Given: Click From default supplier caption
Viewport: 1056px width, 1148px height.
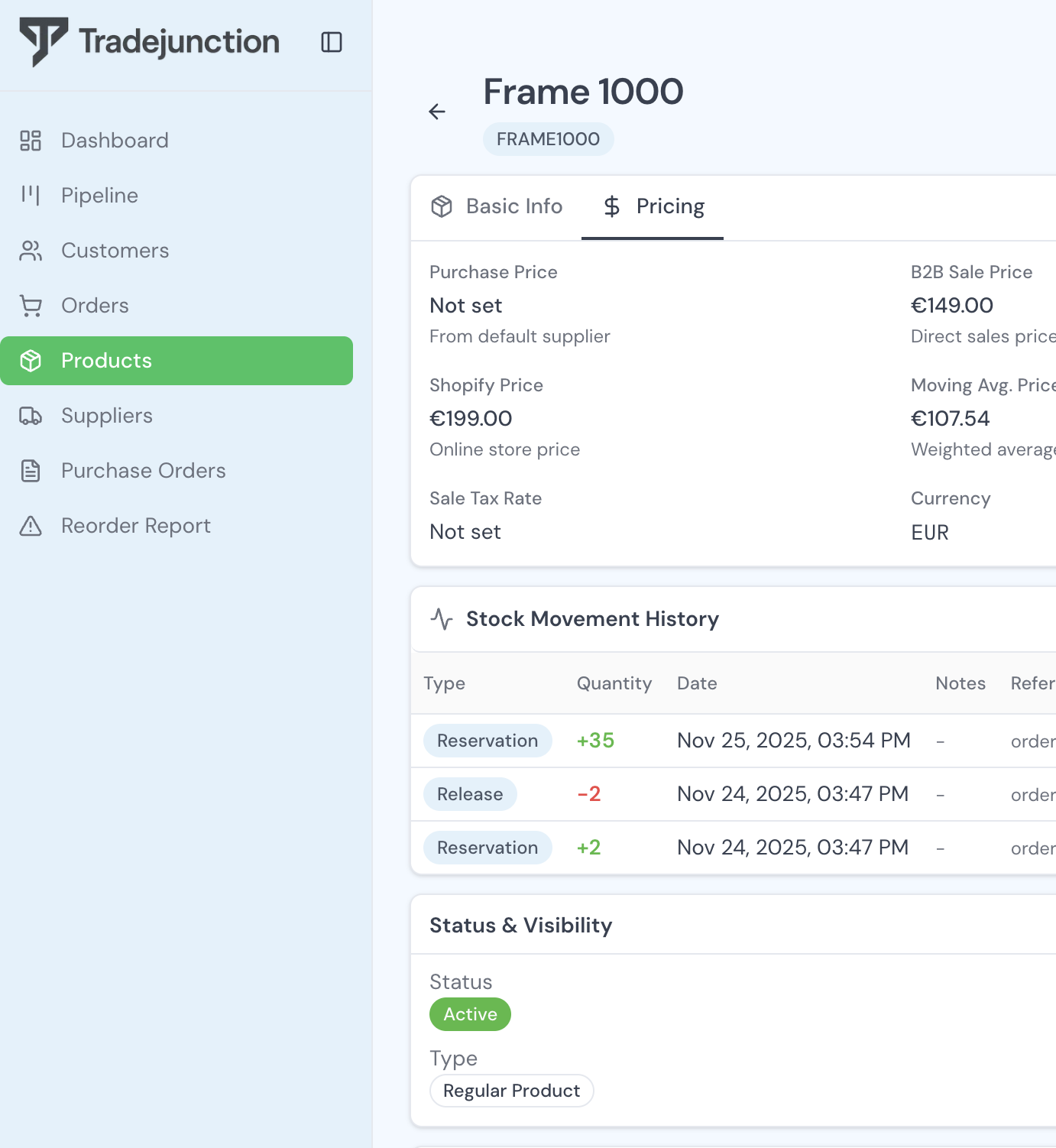Looking at the screenshot, I should coord(520,336).
